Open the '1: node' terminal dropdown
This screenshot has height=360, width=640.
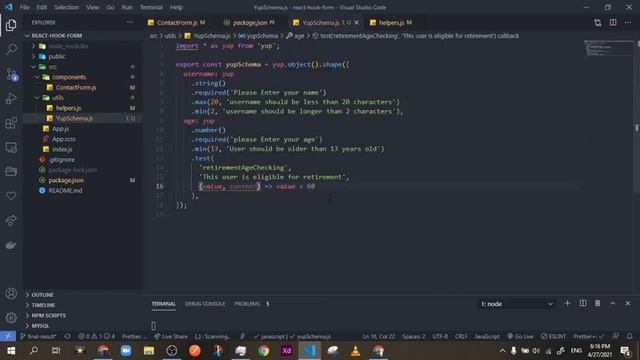tap(516, 304)
